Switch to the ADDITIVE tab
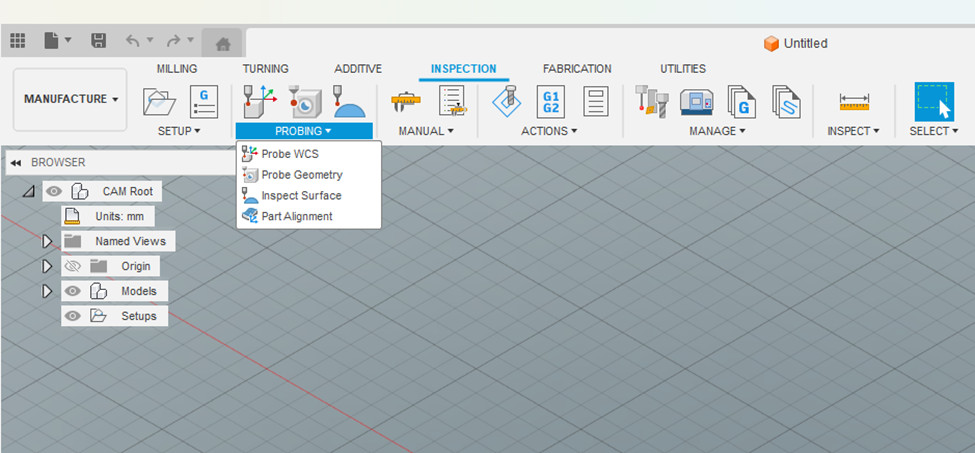This screenshot has height=453, width=975. [358, 69]
